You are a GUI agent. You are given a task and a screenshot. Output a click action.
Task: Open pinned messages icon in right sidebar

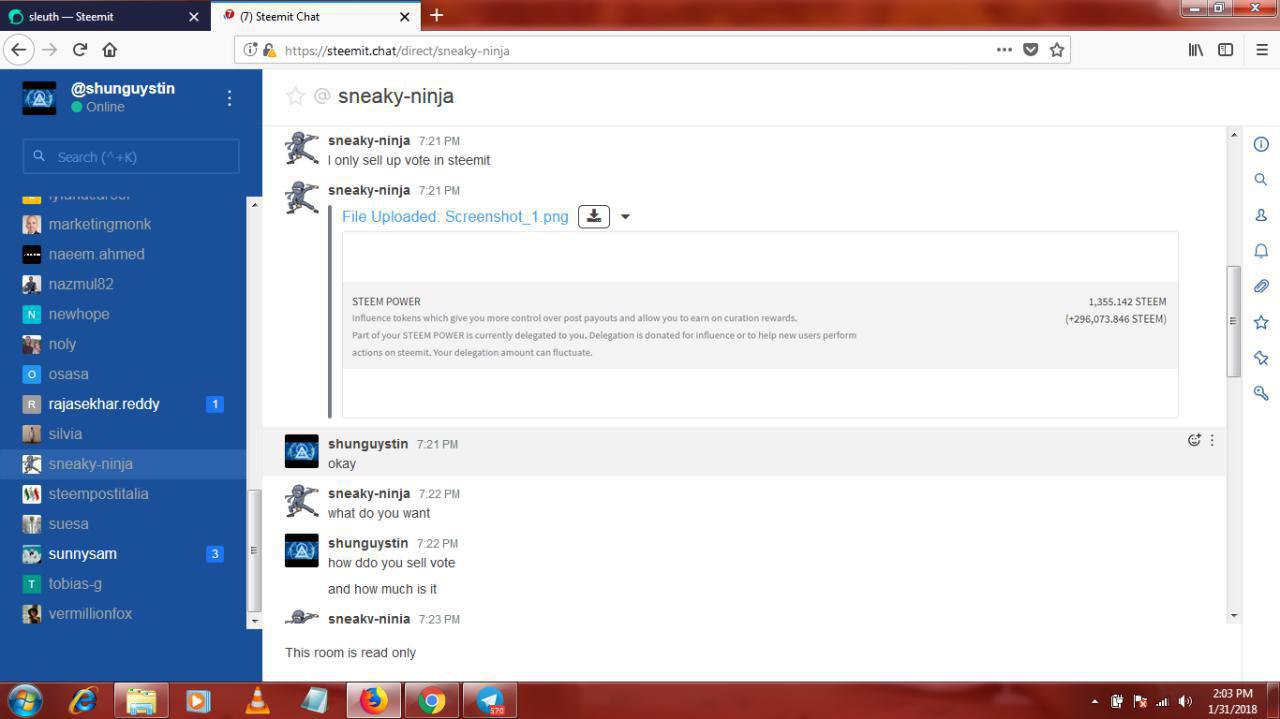tap(1261, 358)
